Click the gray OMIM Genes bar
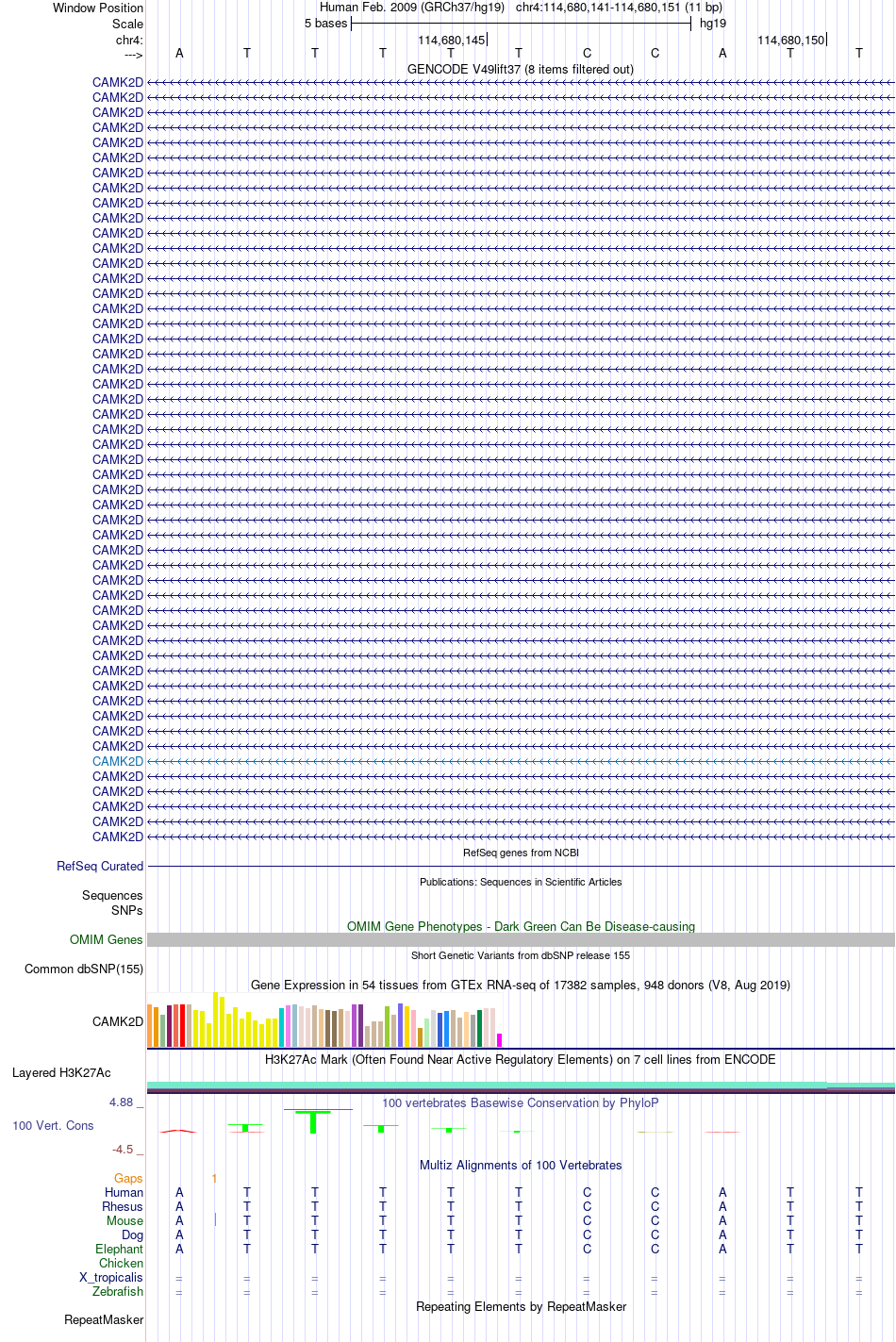This screenshot has height=1342, width=896. tap(521, 939)
